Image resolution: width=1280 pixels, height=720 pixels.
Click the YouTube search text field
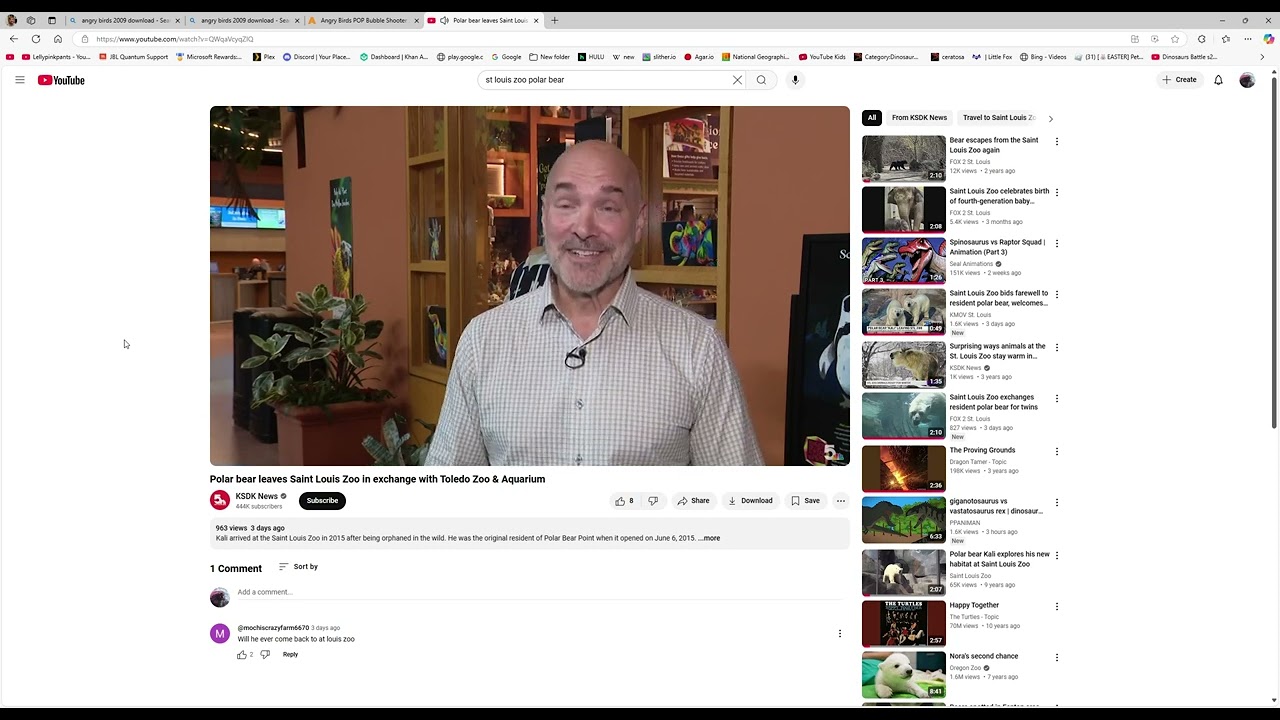click(606, 80)
